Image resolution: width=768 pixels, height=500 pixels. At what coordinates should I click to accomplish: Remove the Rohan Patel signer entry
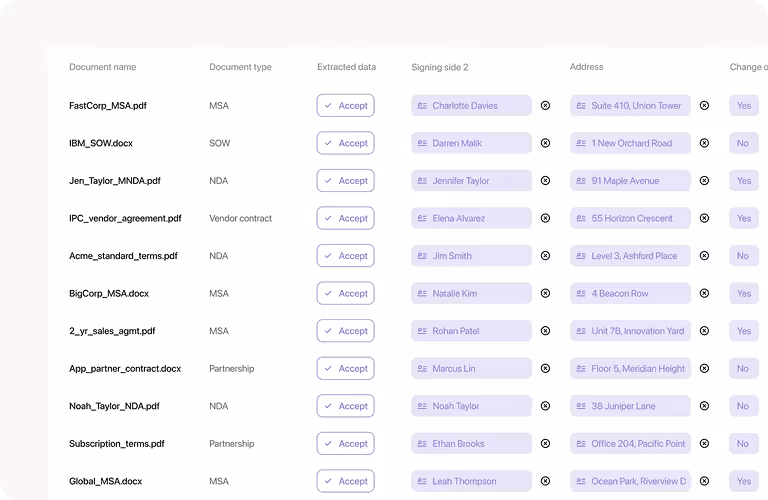[545, 331]
